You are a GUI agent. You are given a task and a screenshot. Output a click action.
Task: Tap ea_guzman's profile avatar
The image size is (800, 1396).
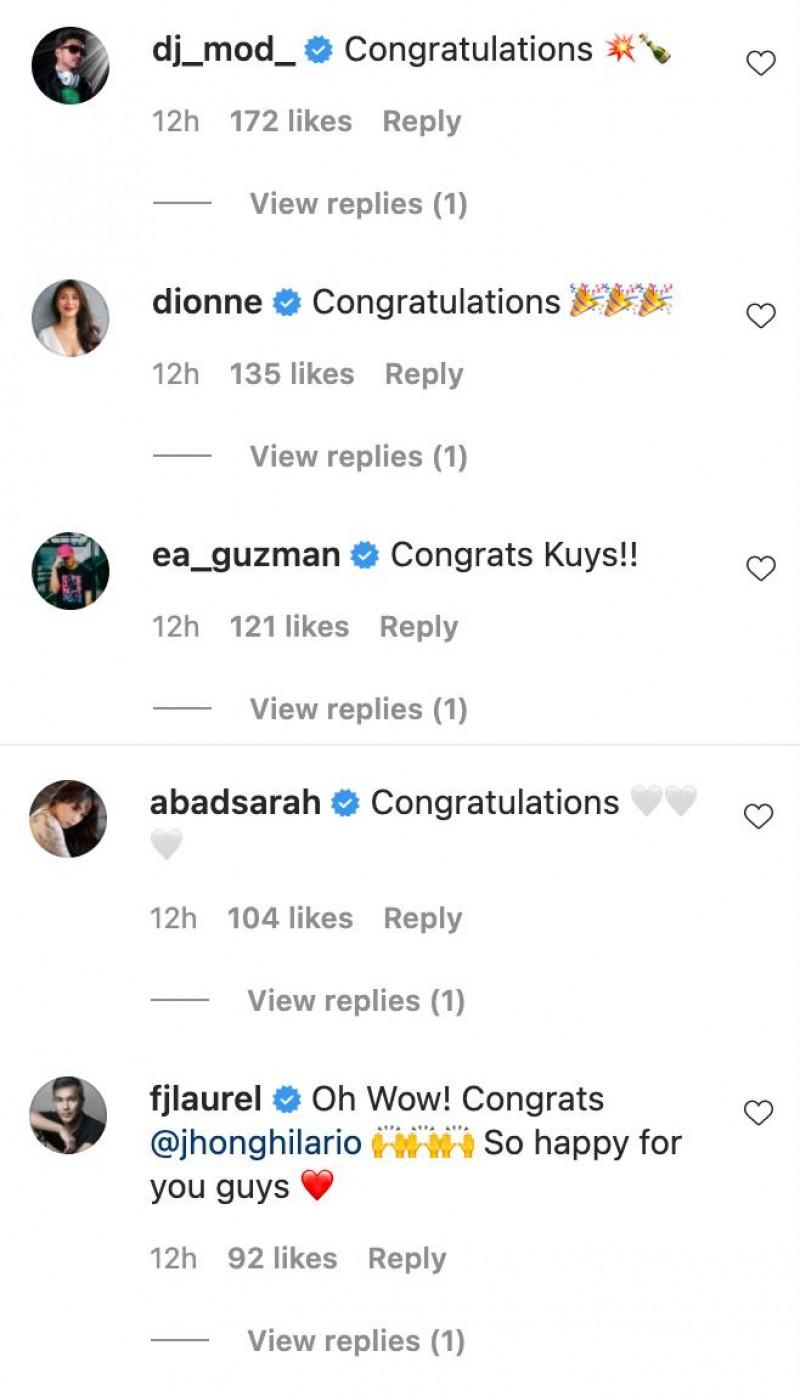[70, 571]
